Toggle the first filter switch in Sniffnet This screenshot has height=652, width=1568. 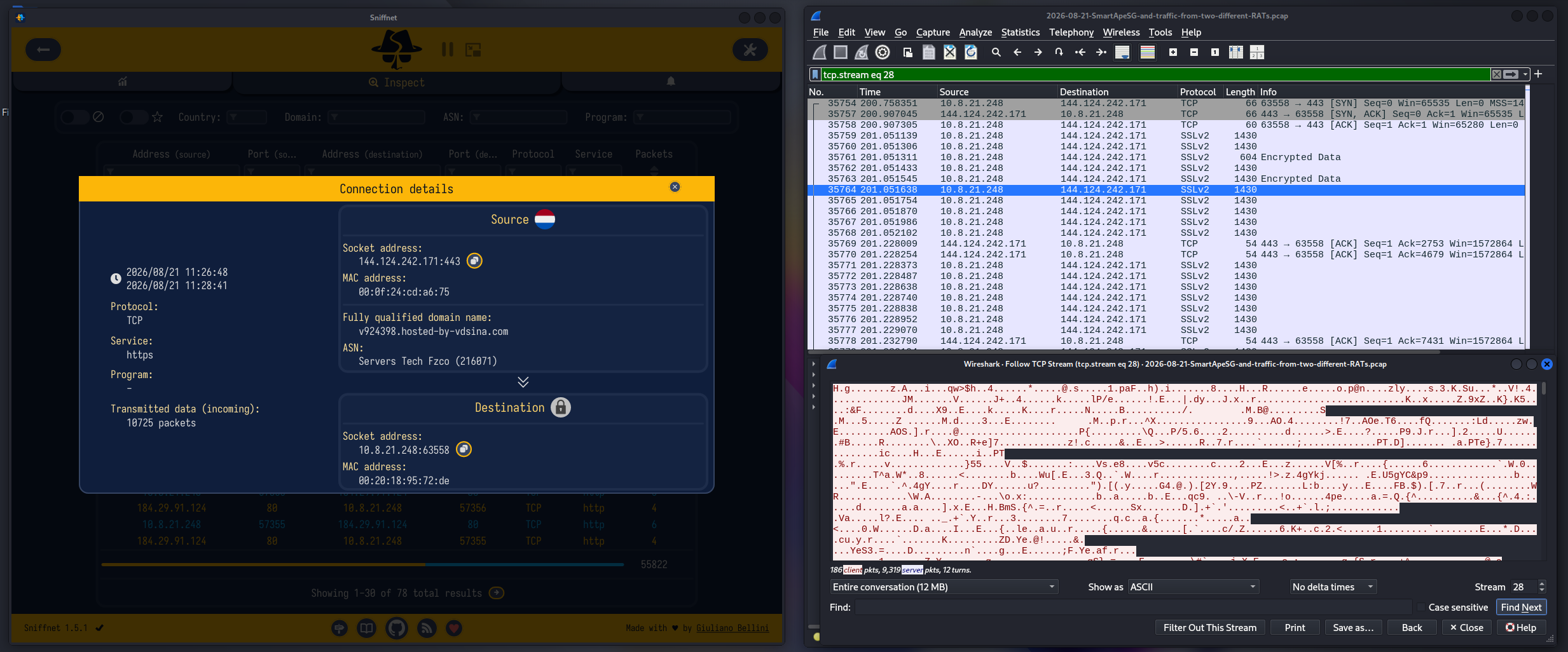point(74,118)
